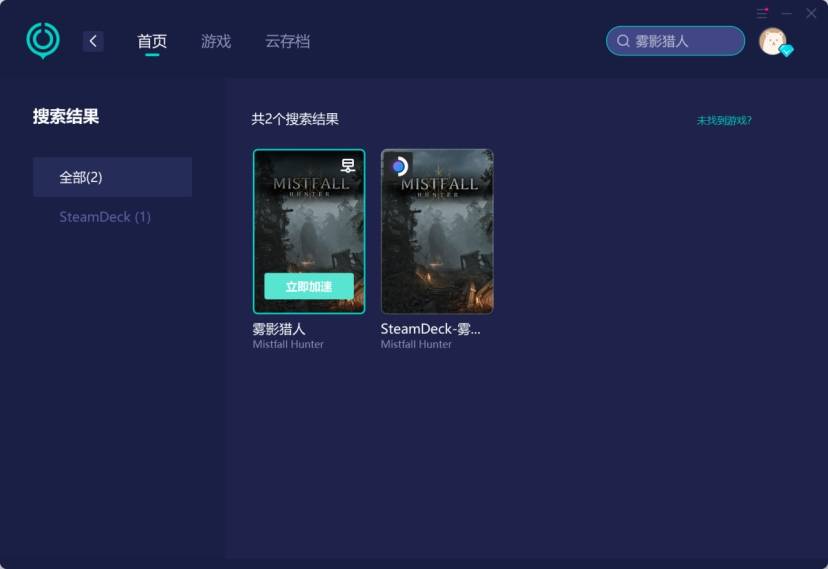Open the 云存档 tab
This screenshot has height=569, width=828.
[287, 41]
